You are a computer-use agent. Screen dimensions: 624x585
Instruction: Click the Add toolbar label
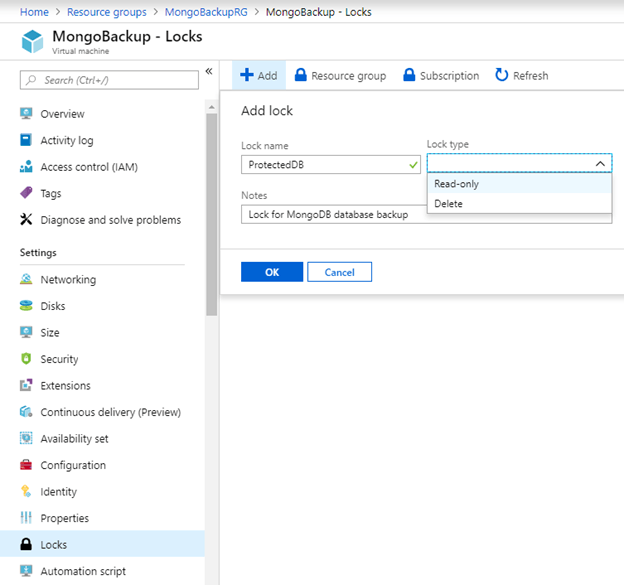click(267, 76)
